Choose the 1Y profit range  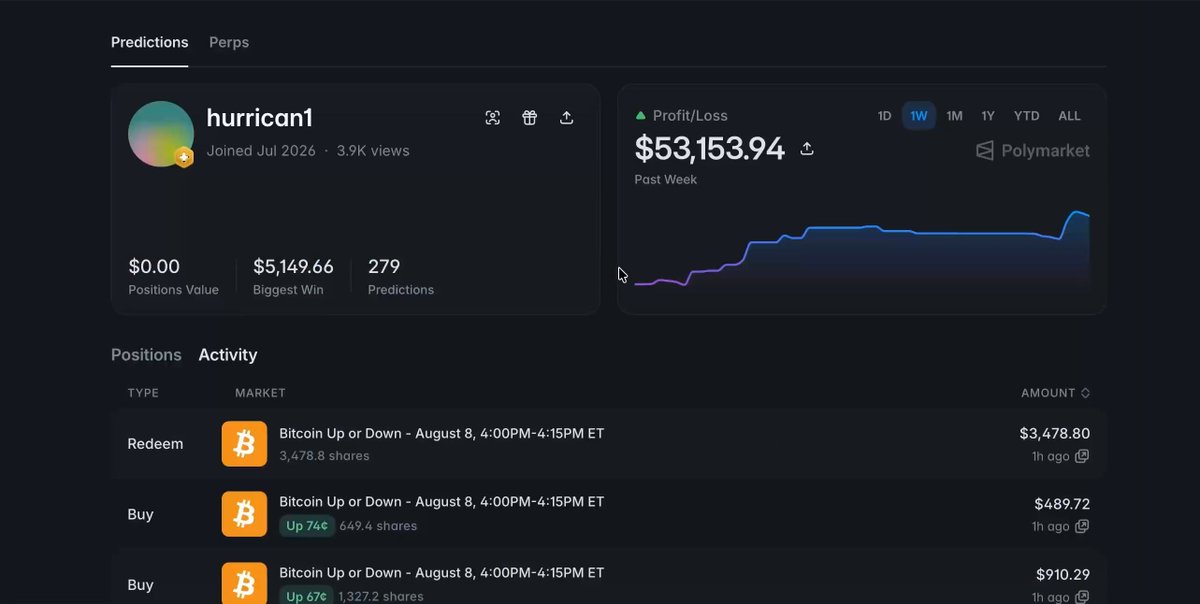tap(988, 116)
